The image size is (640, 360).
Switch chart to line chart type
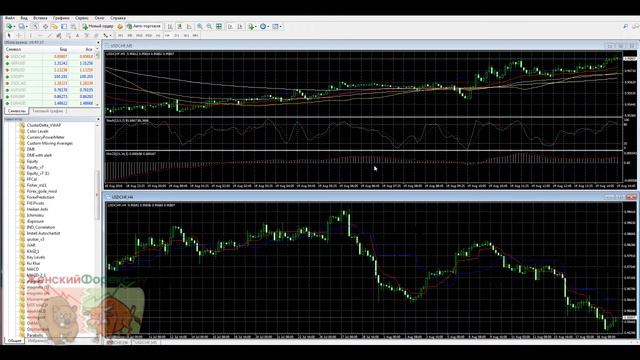pos(189,27)
